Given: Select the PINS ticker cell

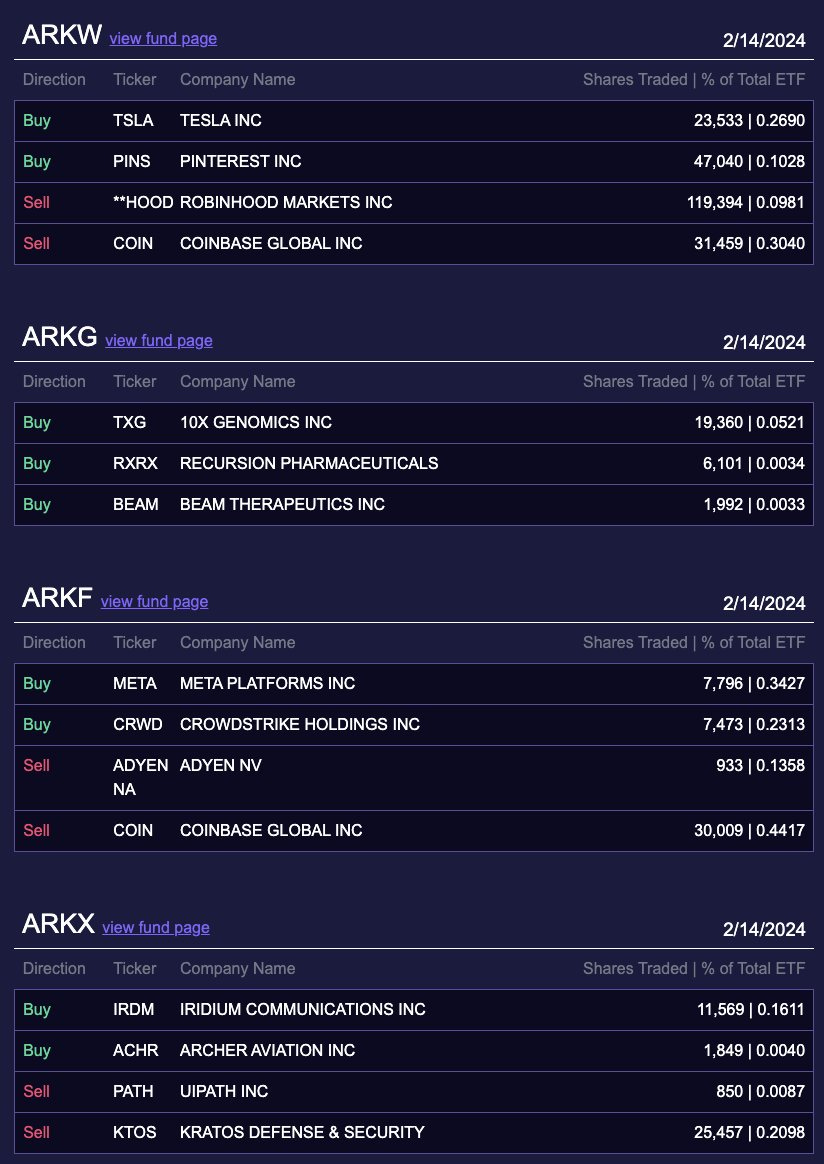Looking at the screenshot, I should [x=131, y=161].
